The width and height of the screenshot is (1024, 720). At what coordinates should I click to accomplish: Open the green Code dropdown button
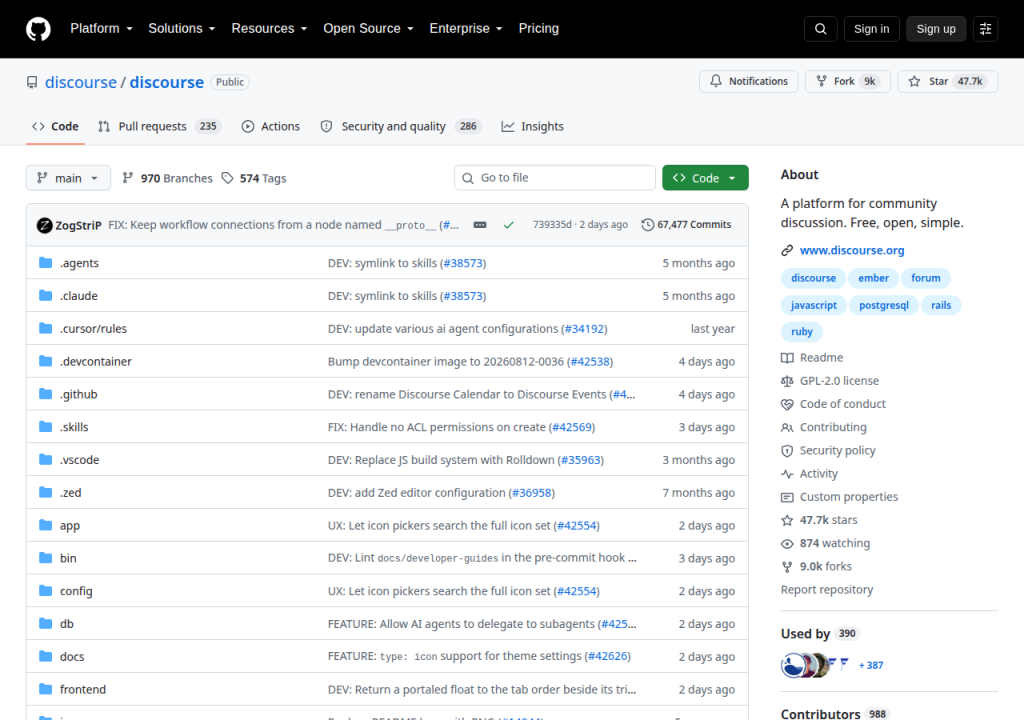coord(705,178)
